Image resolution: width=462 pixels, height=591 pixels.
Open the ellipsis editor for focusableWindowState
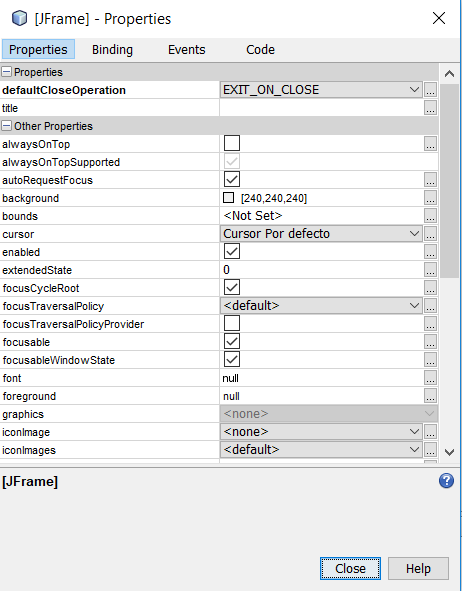(x=430, y=360)
